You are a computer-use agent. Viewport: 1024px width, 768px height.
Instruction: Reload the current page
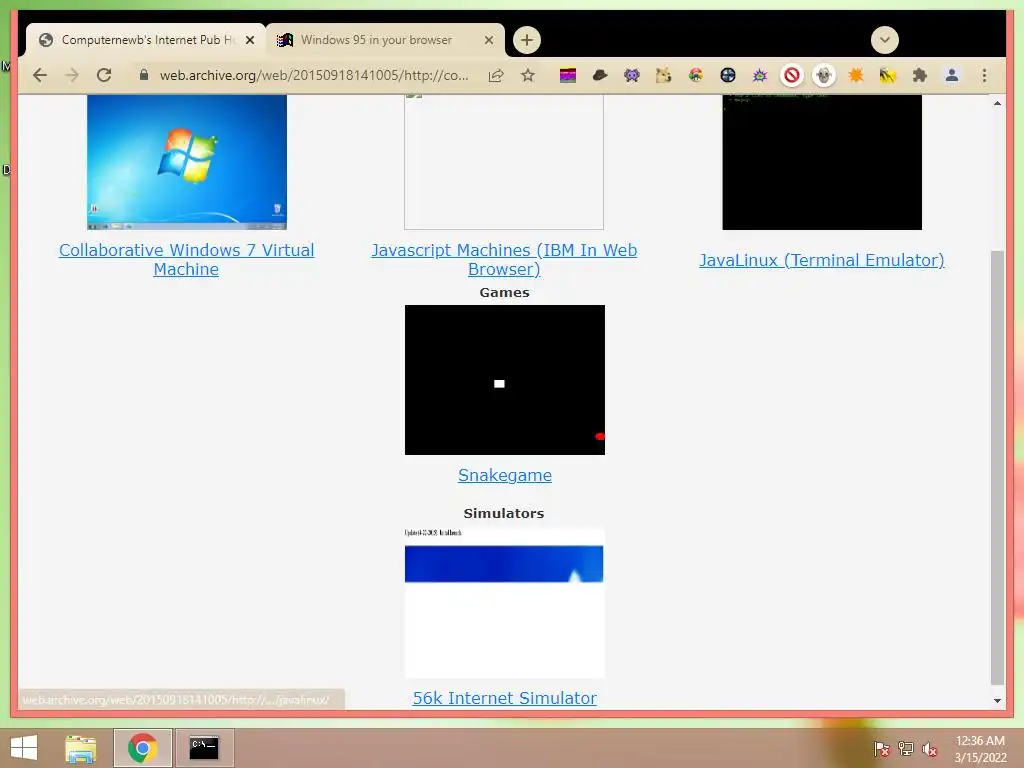(x=104, y=75)
